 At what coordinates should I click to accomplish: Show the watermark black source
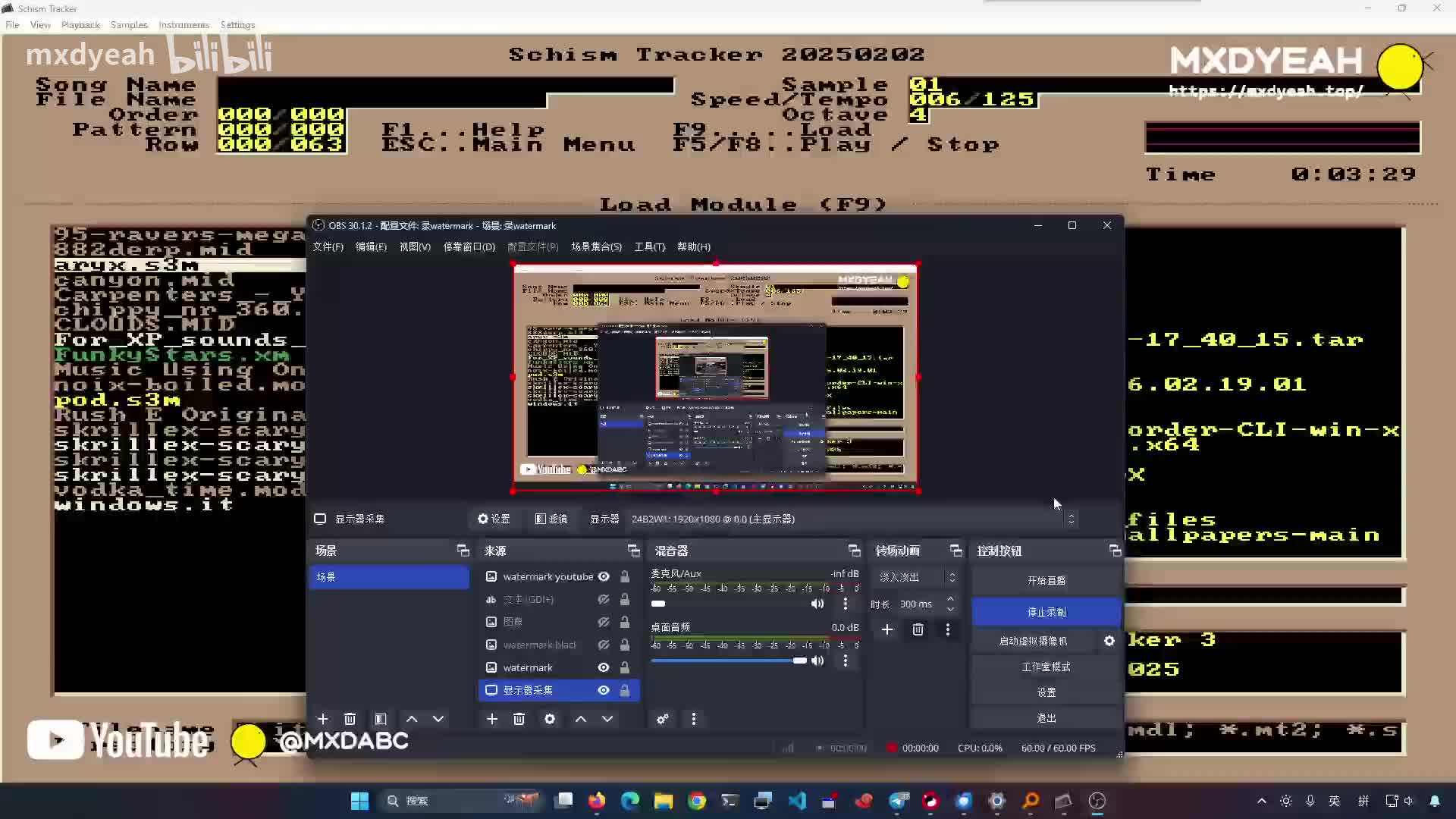[604, 645]
